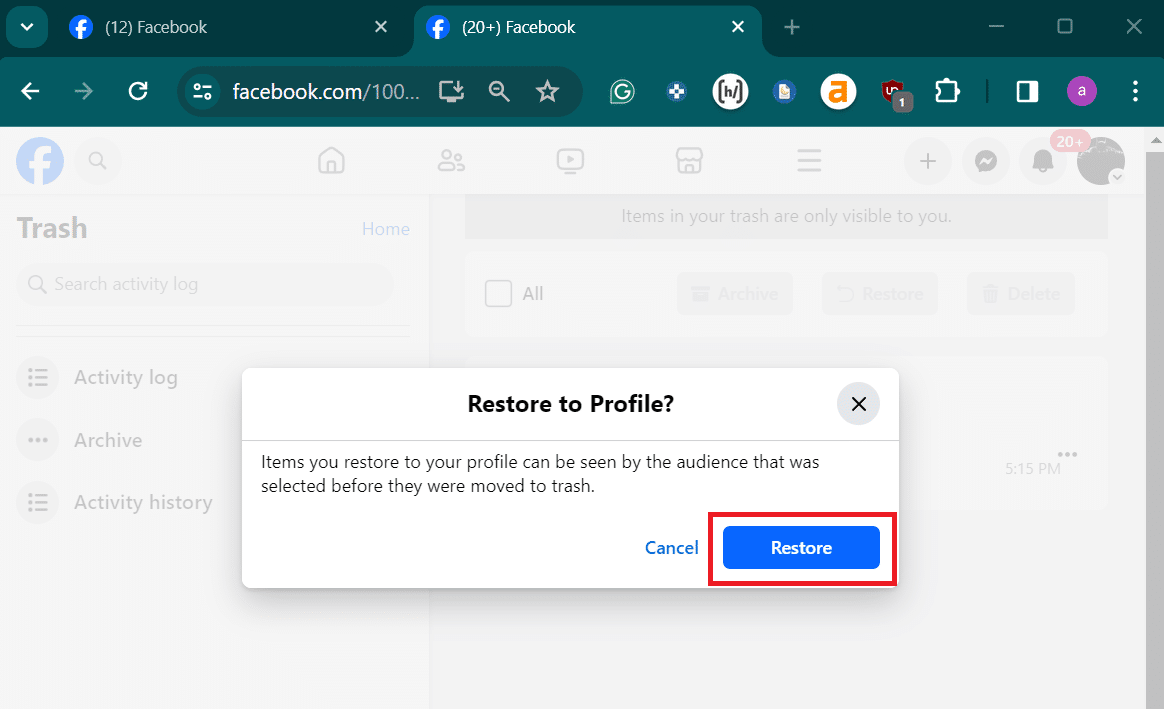Cancel the Restore to Profile dialog

pyautogui.click(x=671, y=548)
